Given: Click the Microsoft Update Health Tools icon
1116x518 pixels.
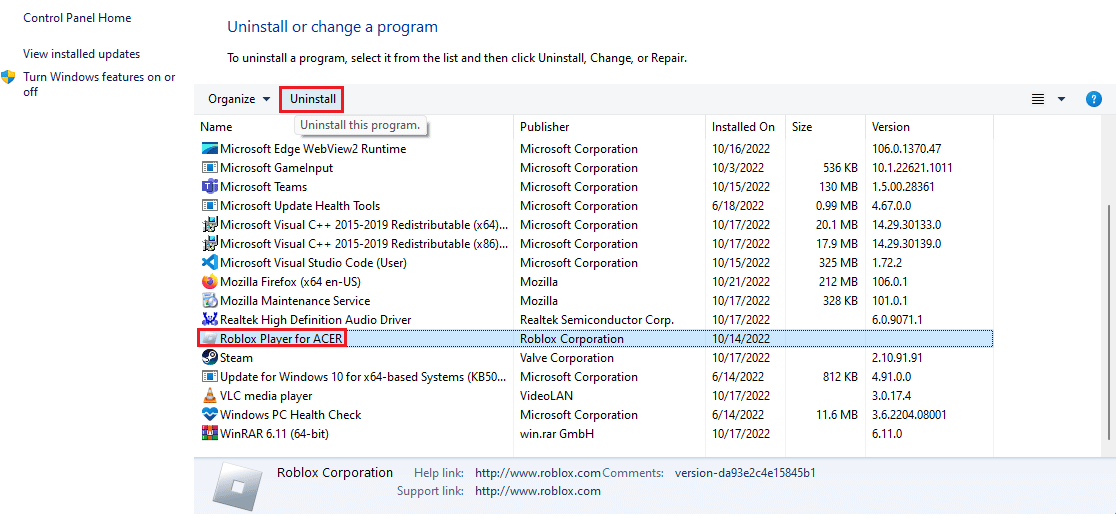Looking at the screenshot, I should [x=209, y=206].
